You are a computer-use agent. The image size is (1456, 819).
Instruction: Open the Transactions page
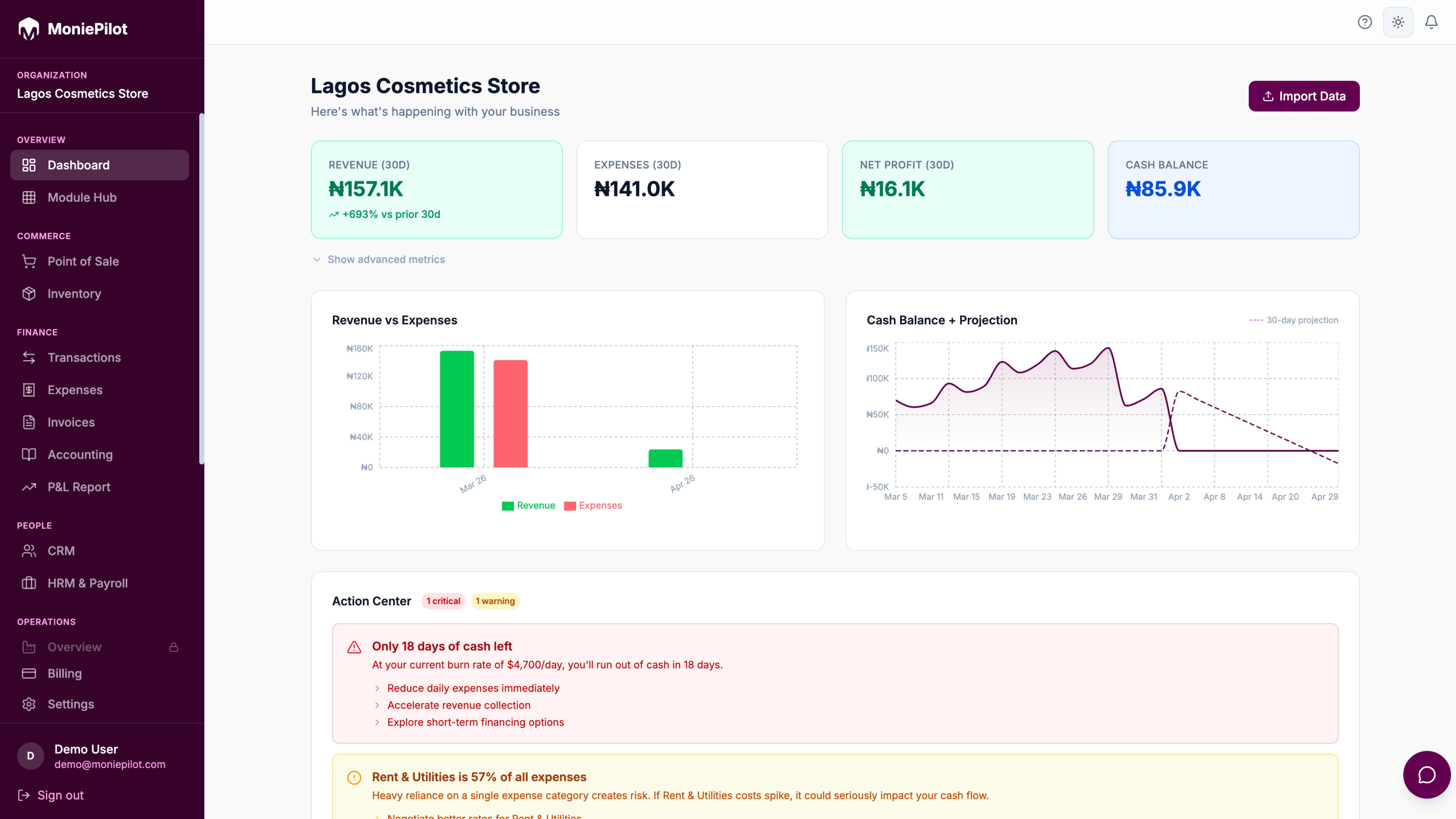click(x=84, y=357)
